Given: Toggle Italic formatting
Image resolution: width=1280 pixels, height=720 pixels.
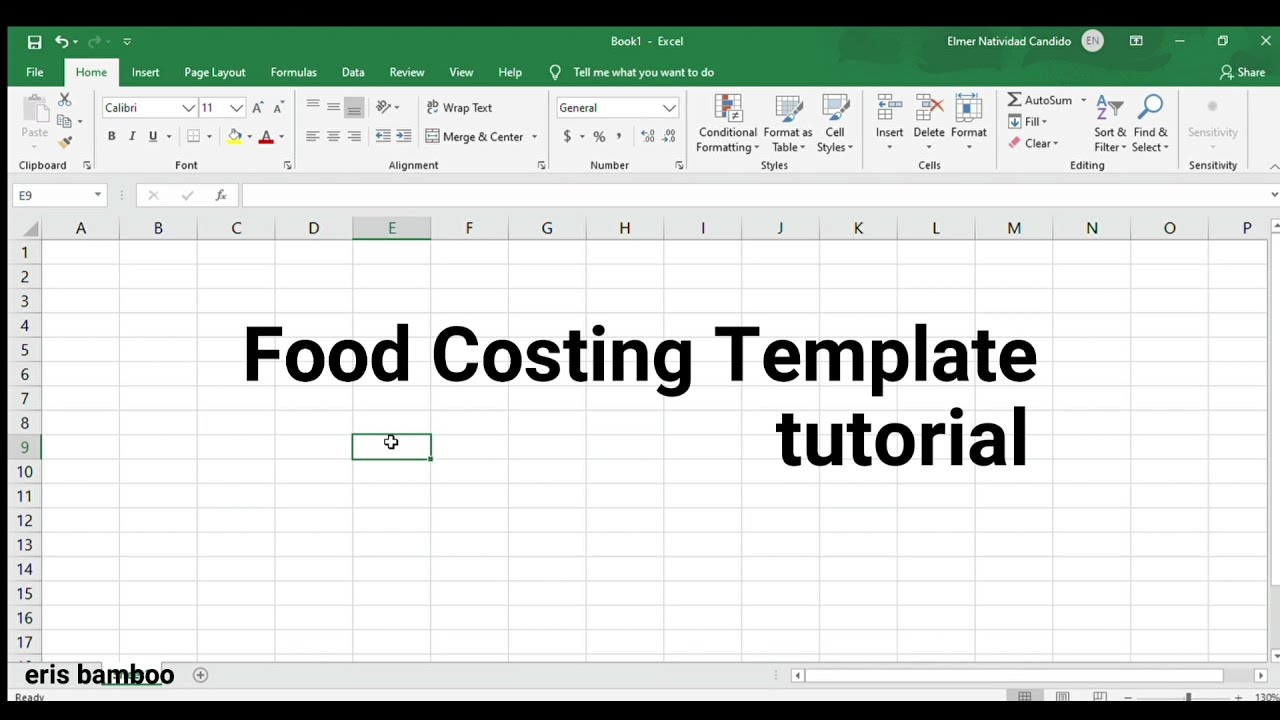Looking at the screenshot, I should point(132,136).
